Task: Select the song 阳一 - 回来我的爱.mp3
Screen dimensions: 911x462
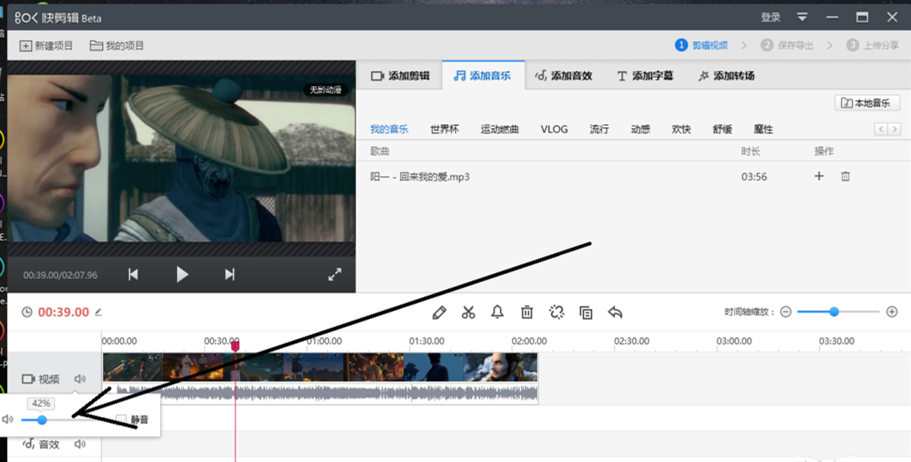Action: pyautogui.click(x=420, y=177)
